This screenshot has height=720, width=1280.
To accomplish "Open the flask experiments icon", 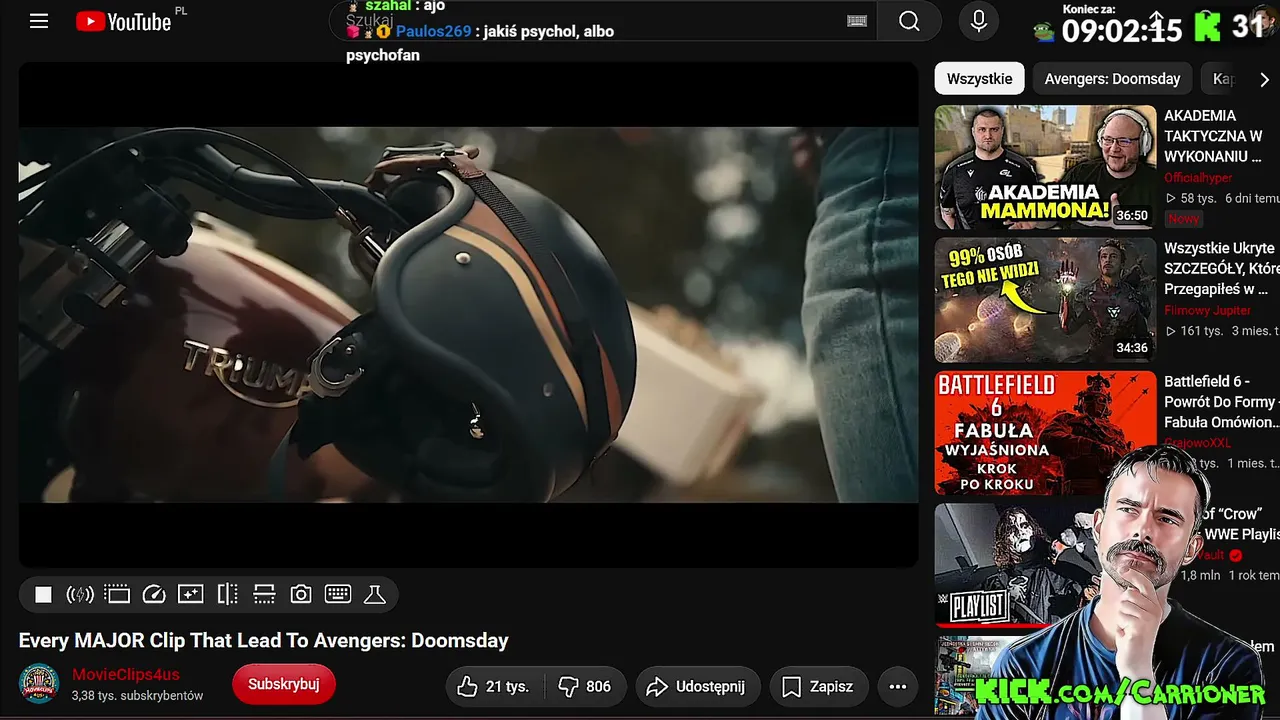I will click(375, 595).
